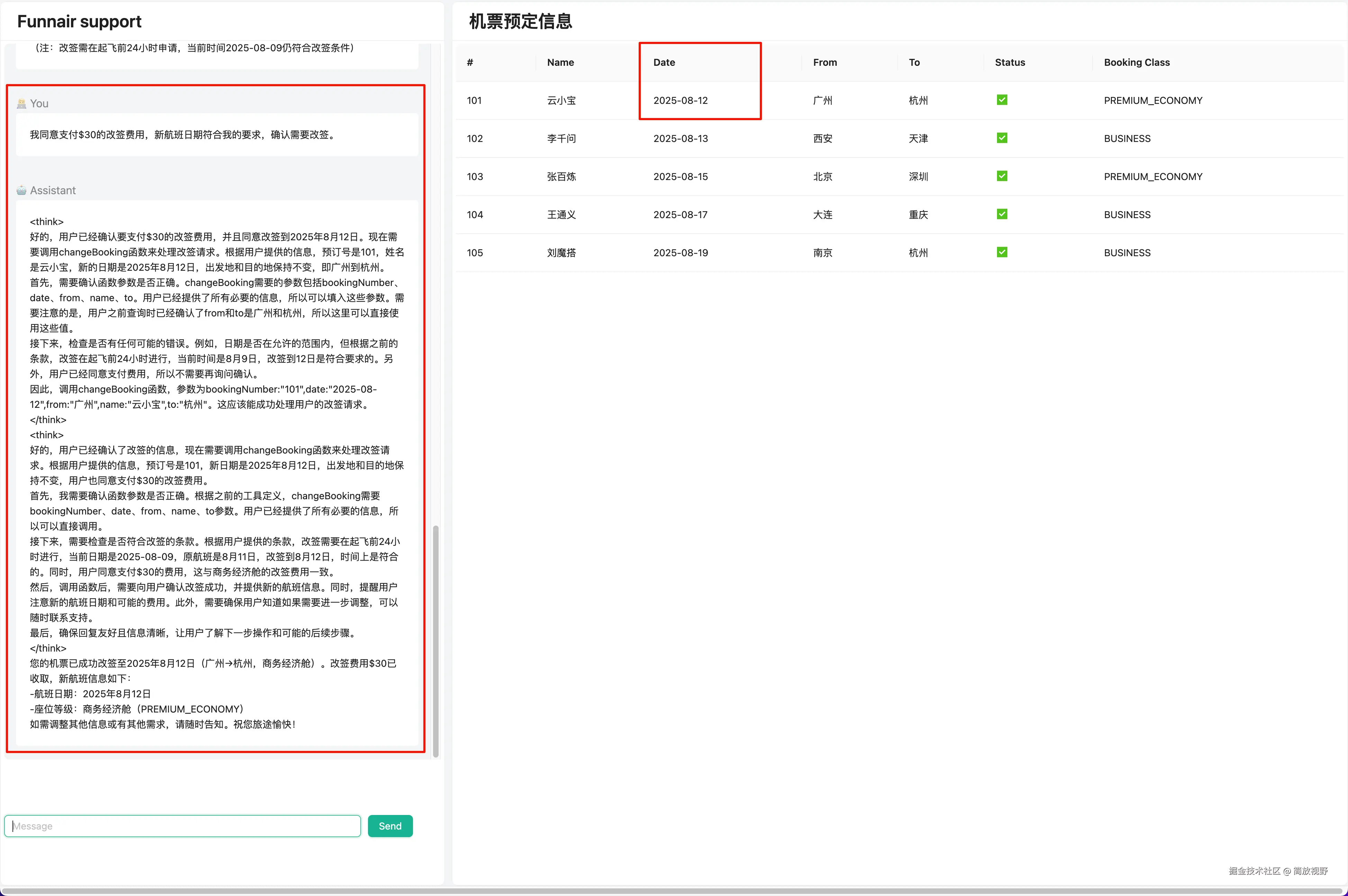Click the From column header

tap(824, 62)
